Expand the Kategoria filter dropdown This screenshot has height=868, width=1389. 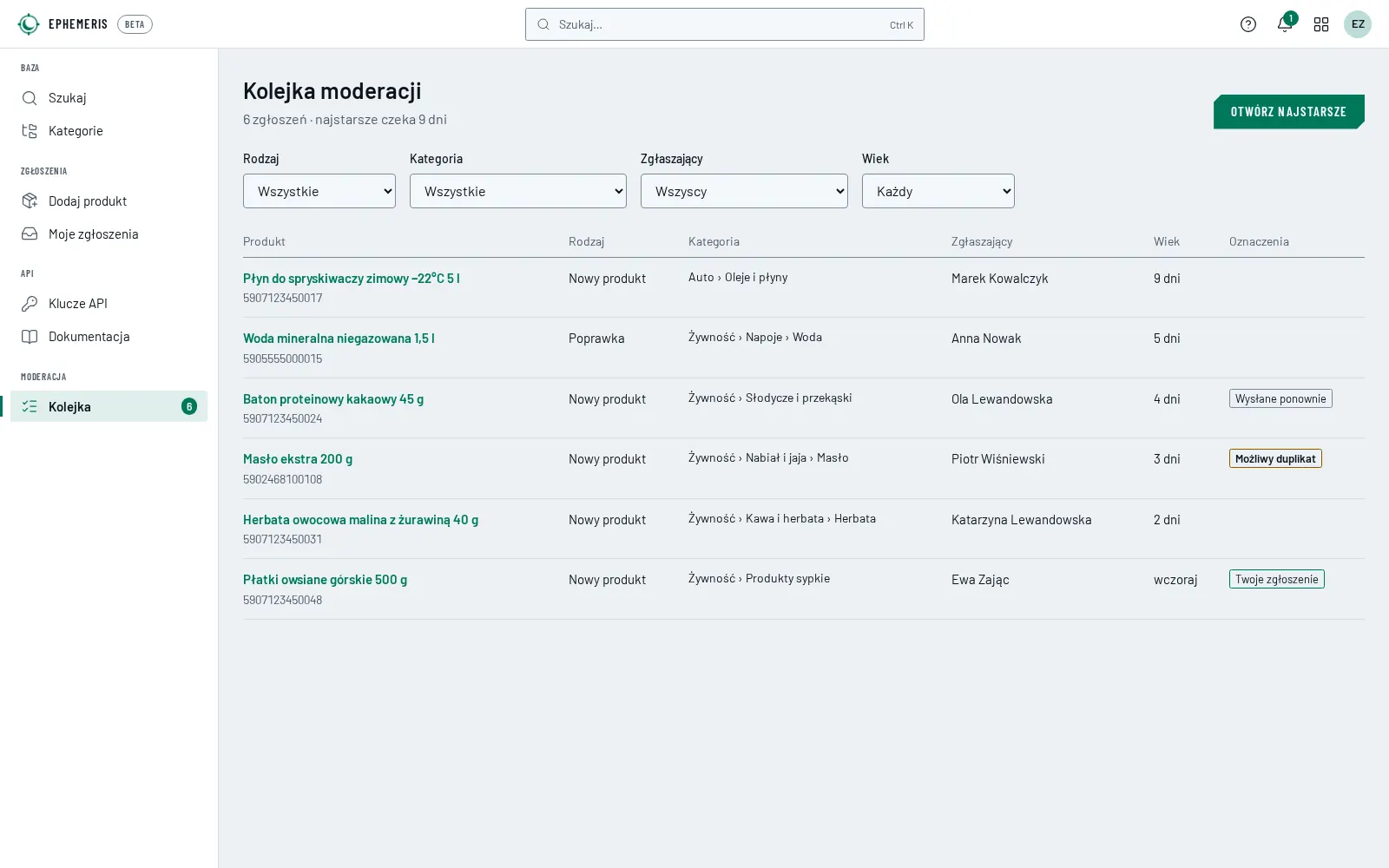click(x=518, y=191)
